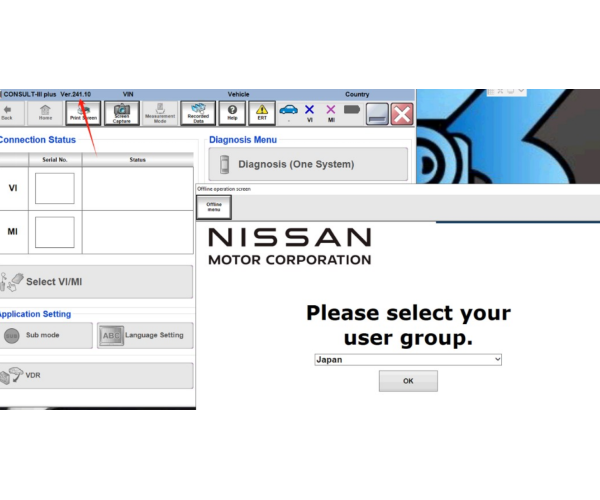Click the Print Screen toolbar icon
This screenshot has width=600, height=500.
(x=83, y=113)
